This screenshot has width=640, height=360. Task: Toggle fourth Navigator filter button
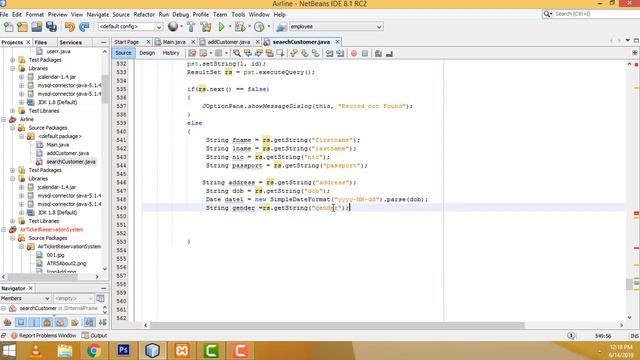click(x=47, y=322)
